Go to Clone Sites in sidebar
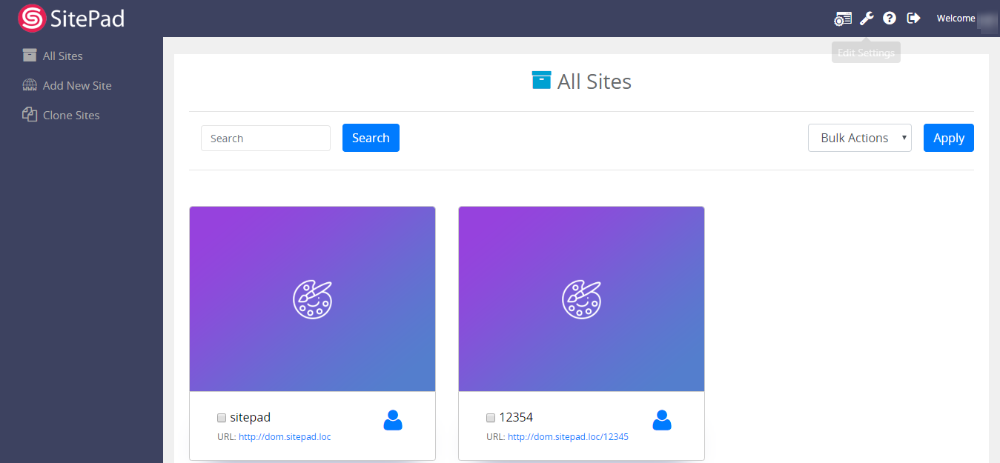Screen dimensions: 1000x463 [70, 115]
